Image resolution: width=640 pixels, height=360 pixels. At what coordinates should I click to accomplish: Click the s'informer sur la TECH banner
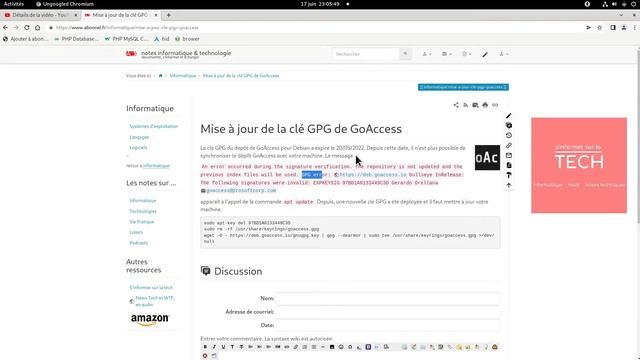coord(579,165)
